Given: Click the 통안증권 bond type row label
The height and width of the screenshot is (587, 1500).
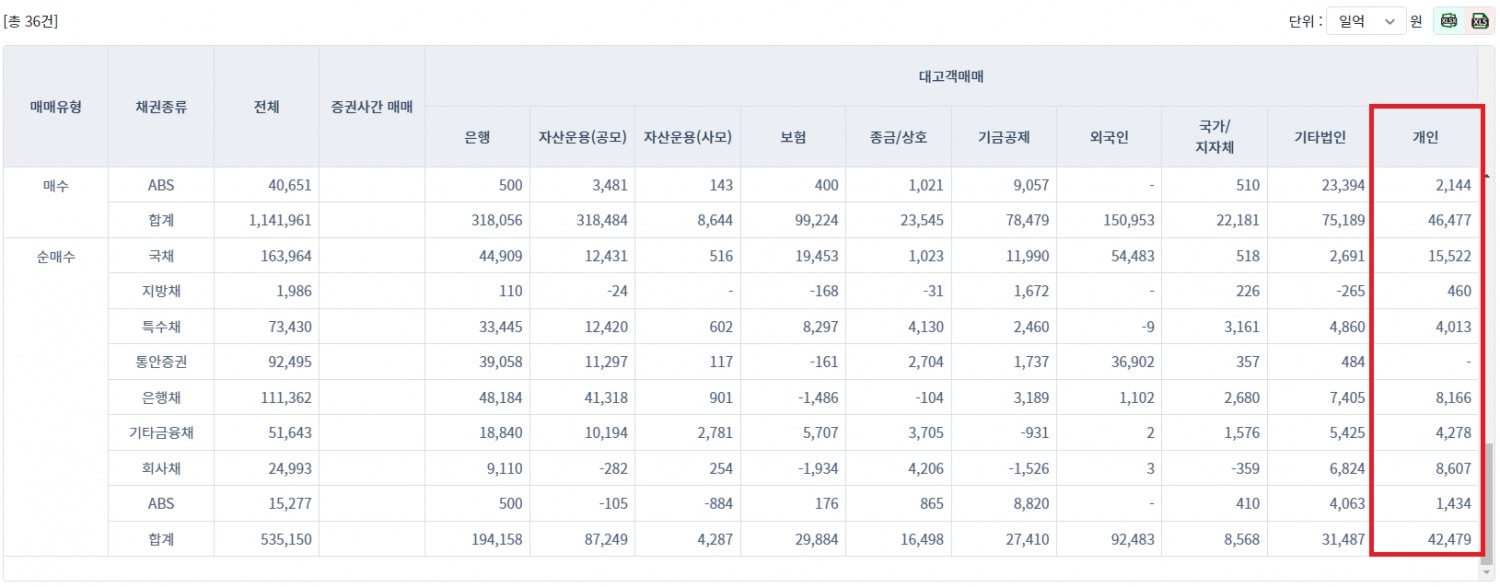Looking at the screenshot, I should pyautogui.click(x=161, y=362).
